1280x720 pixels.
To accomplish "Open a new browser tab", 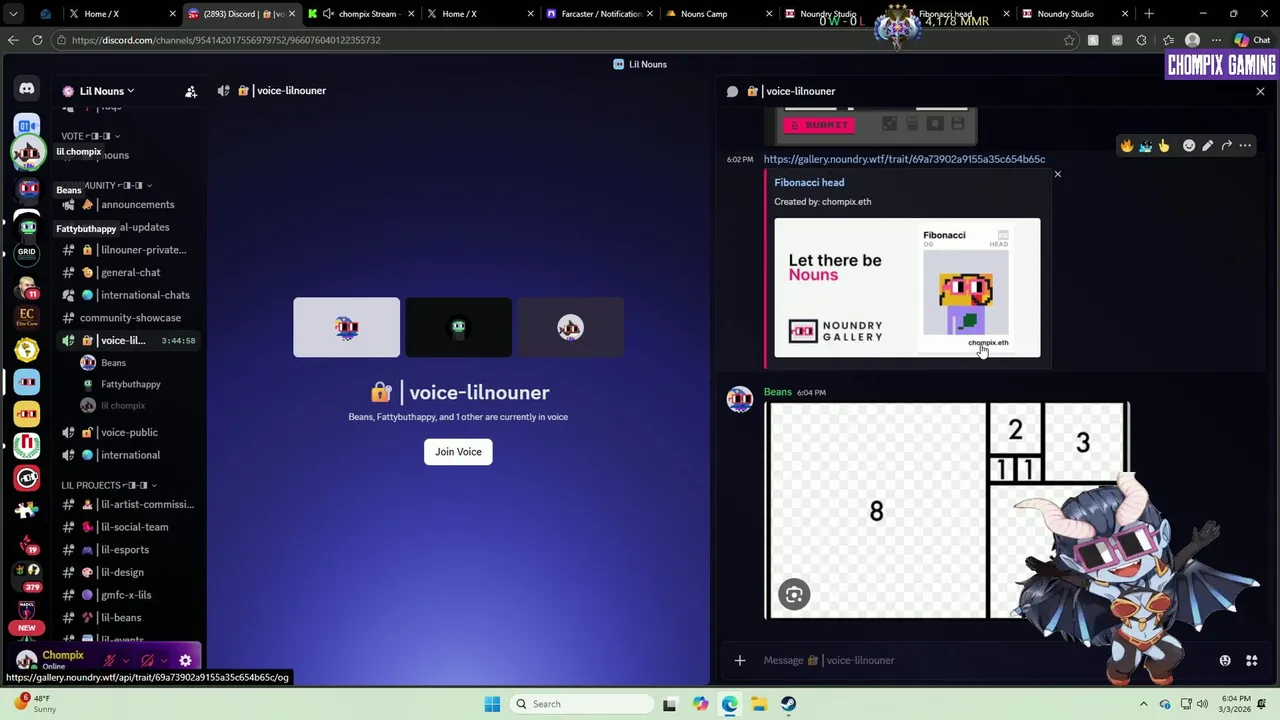I will tap(1149, 14).
